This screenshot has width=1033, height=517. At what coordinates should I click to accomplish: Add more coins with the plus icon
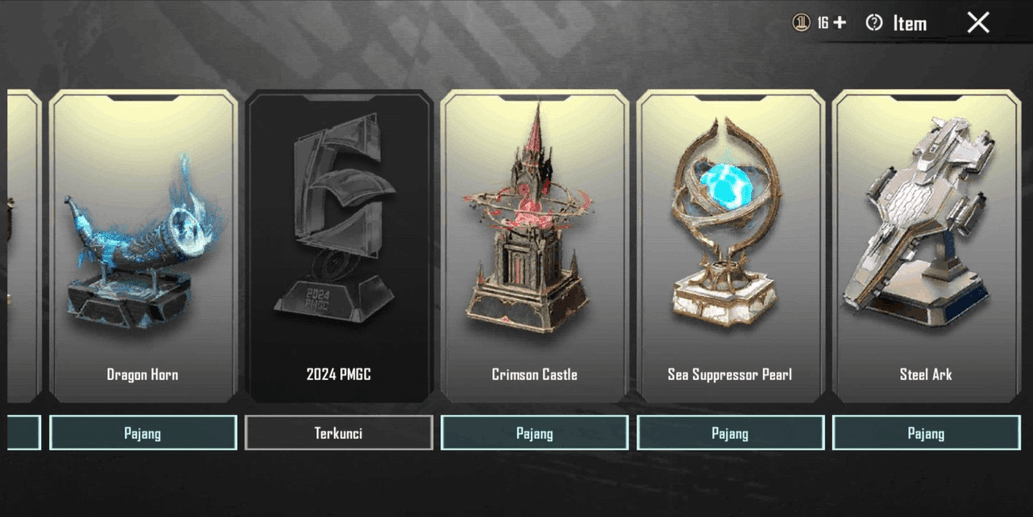coord(839,22)
